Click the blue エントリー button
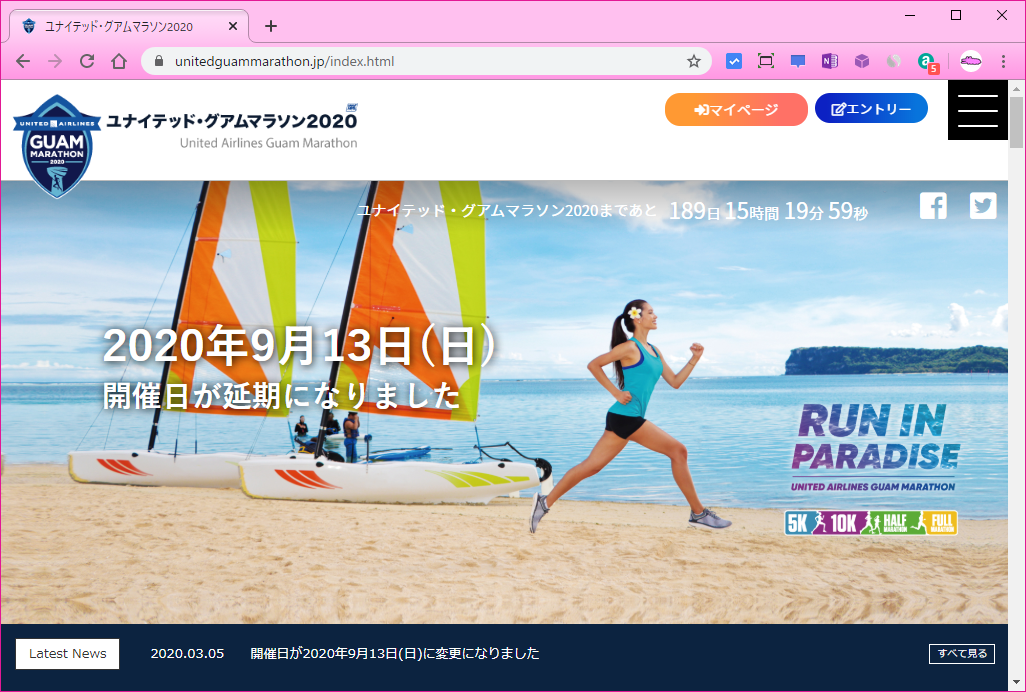 pos(871,109)
